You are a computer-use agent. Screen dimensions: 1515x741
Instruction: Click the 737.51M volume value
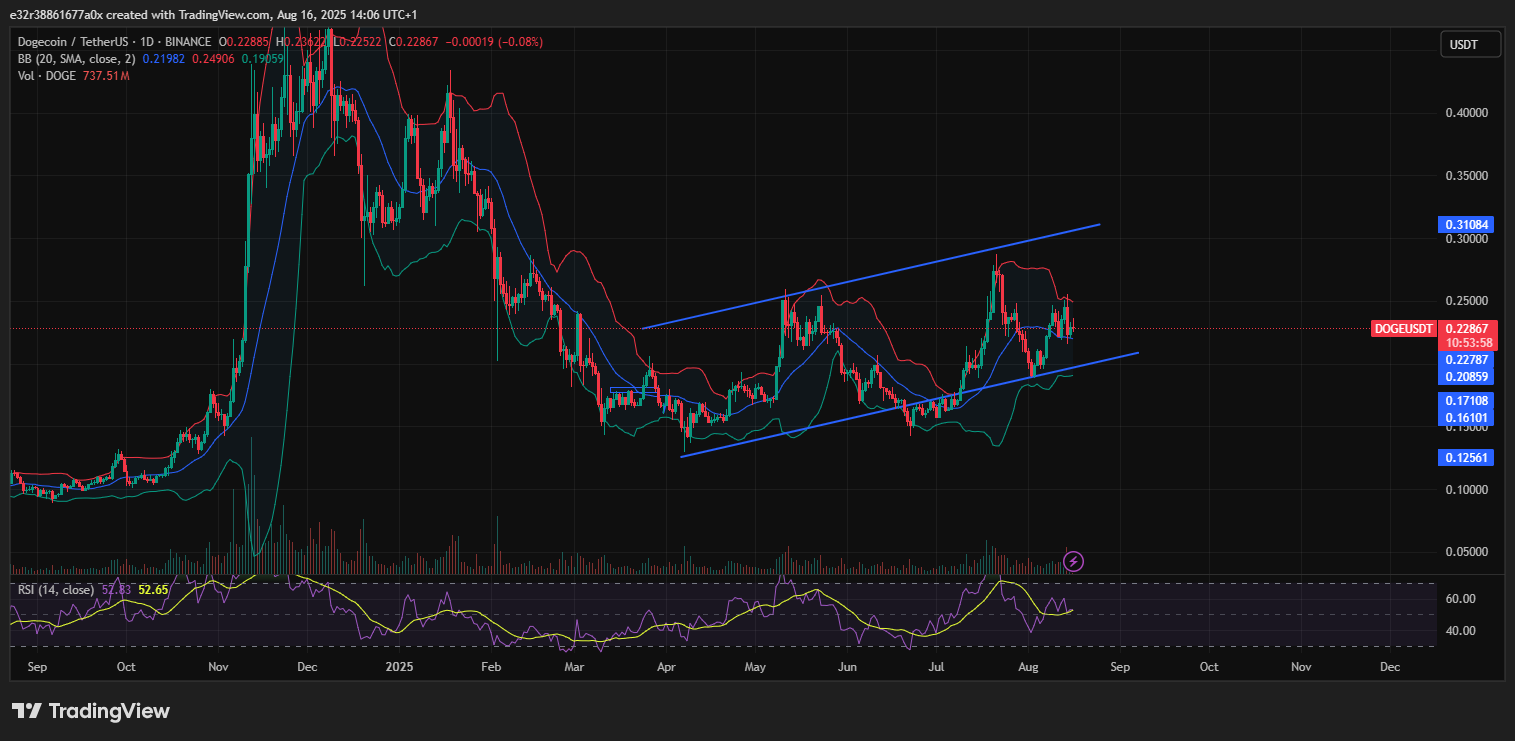[108, 76]
